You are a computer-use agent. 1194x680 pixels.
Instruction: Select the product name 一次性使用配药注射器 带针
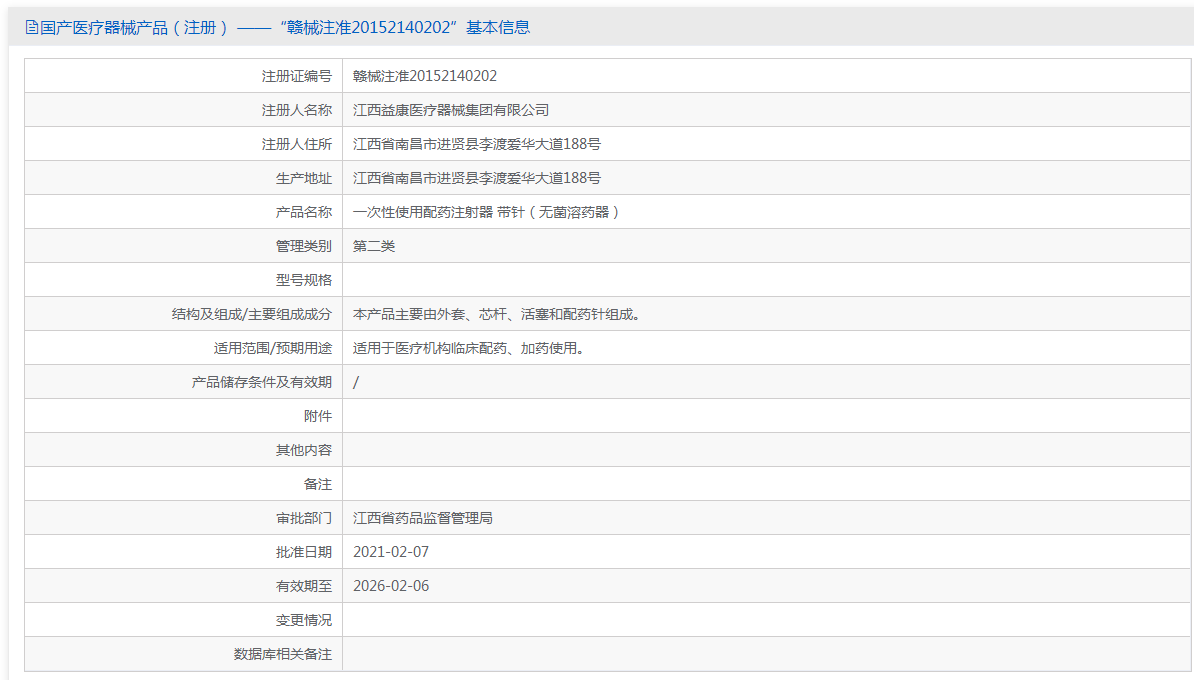point(439,212)
